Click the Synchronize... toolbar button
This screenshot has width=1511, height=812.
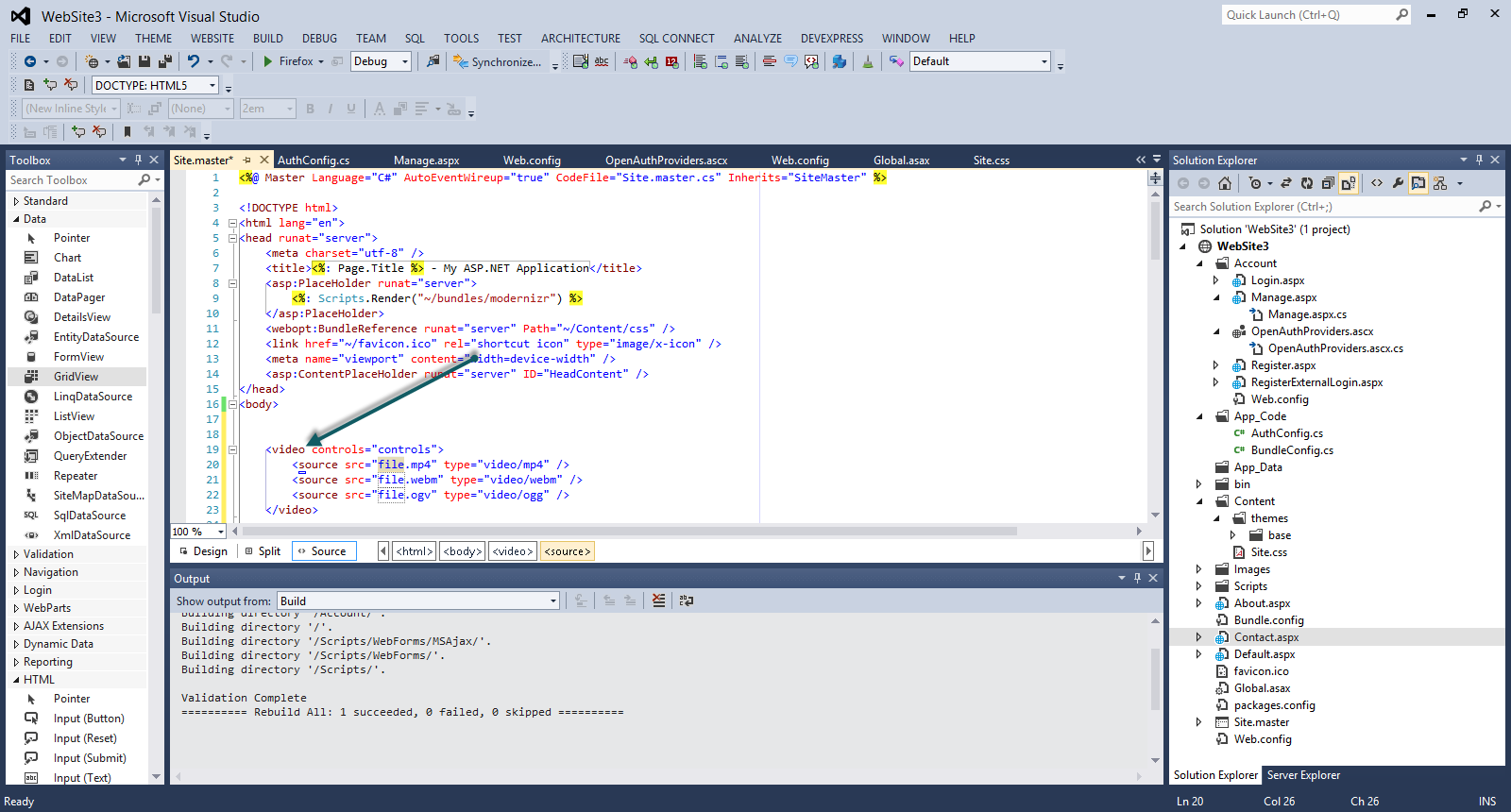click(498, 61)
